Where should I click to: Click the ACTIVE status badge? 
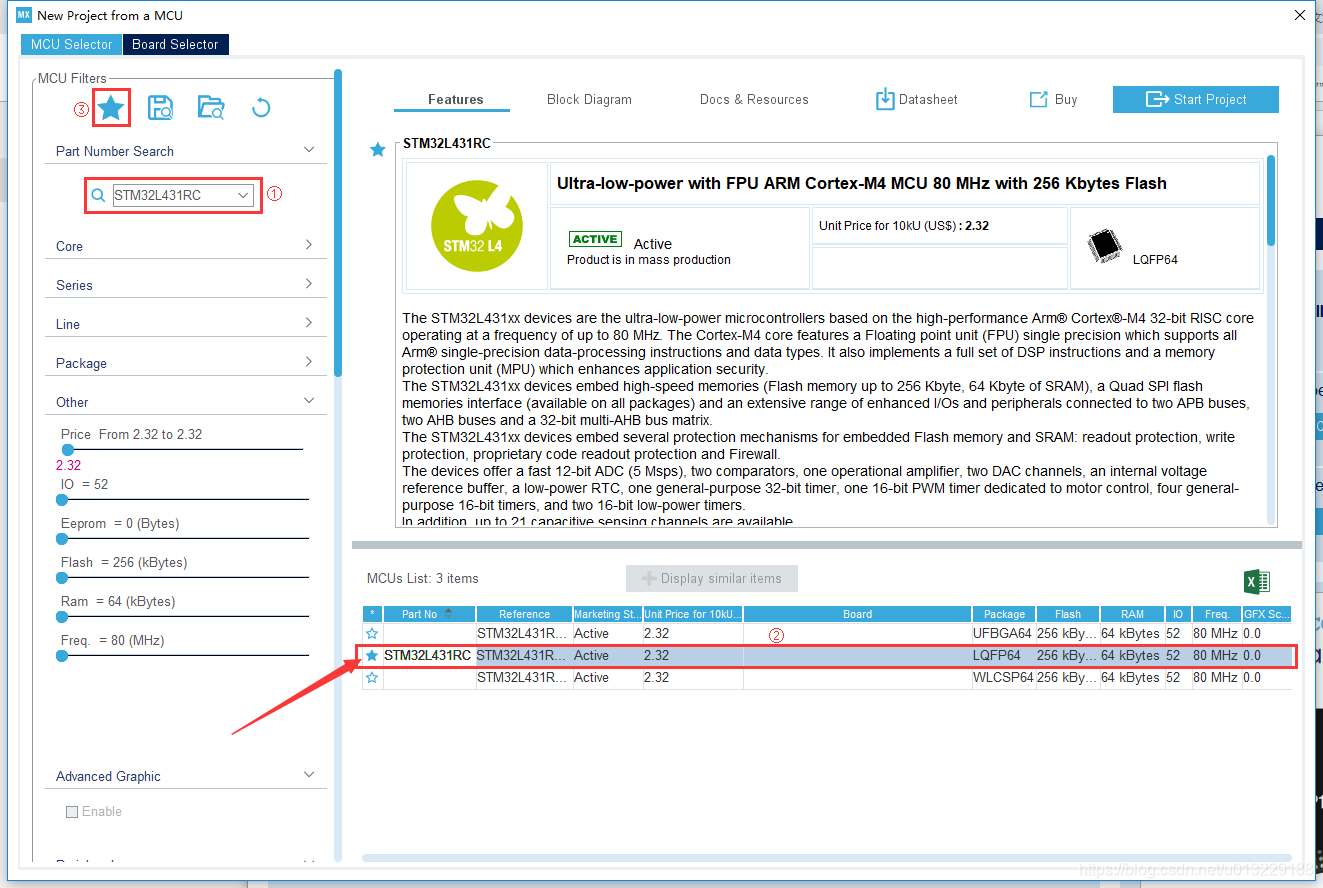click(595, 239)
